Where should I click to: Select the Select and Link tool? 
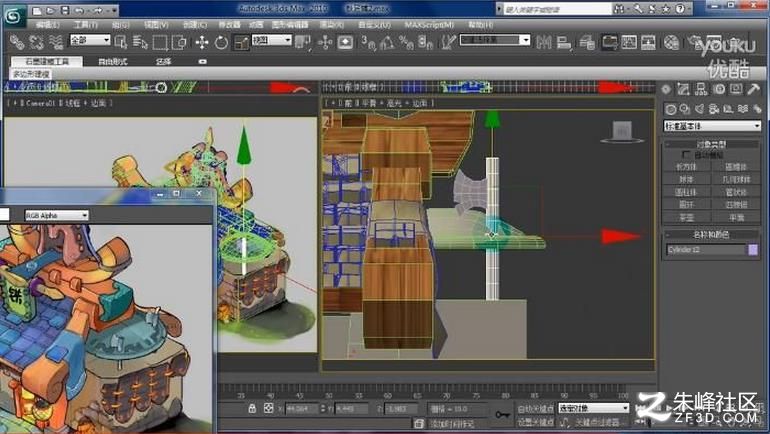tap(17, 43)
